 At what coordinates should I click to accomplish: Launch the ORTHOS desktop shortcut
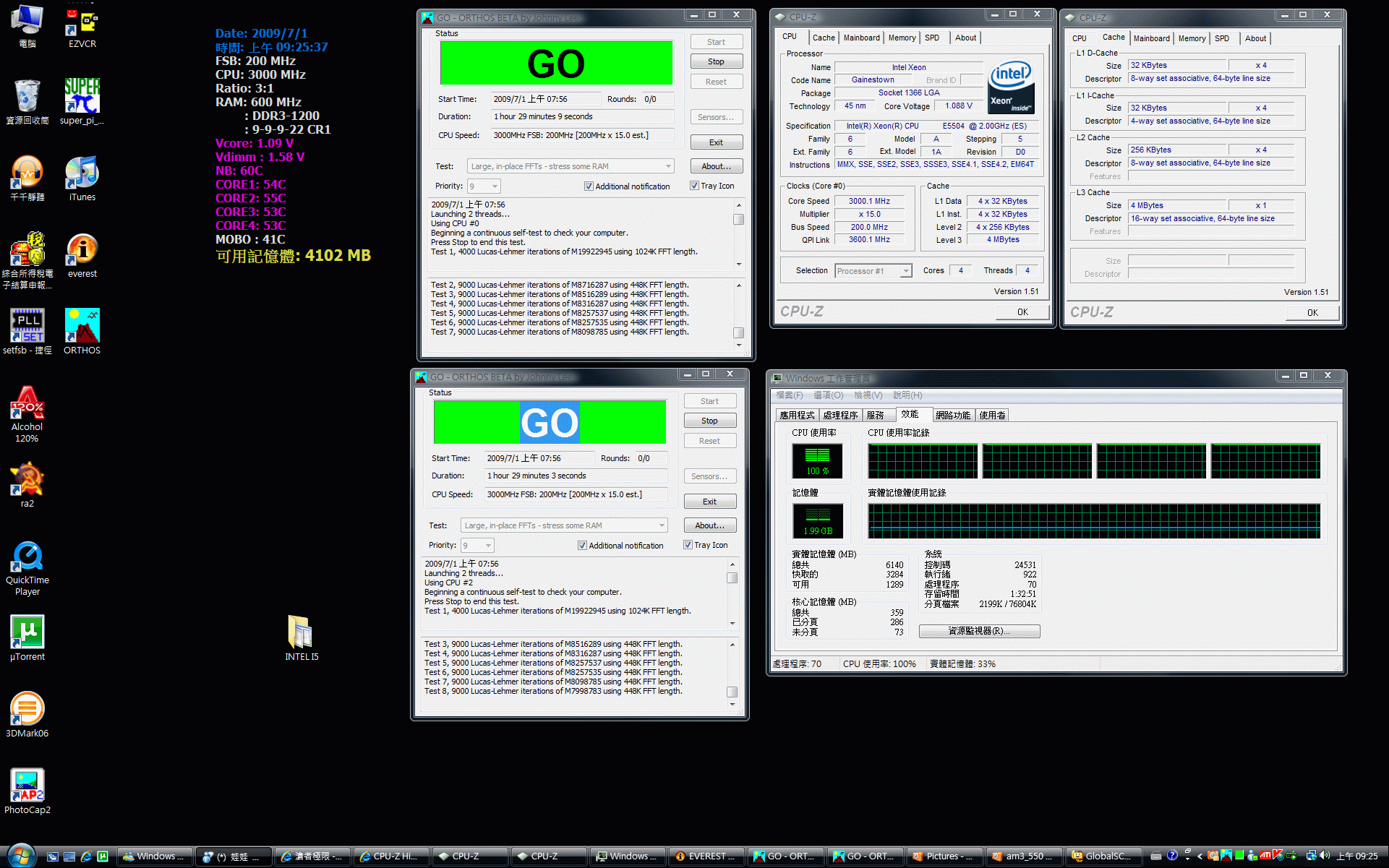pos(82,331)
